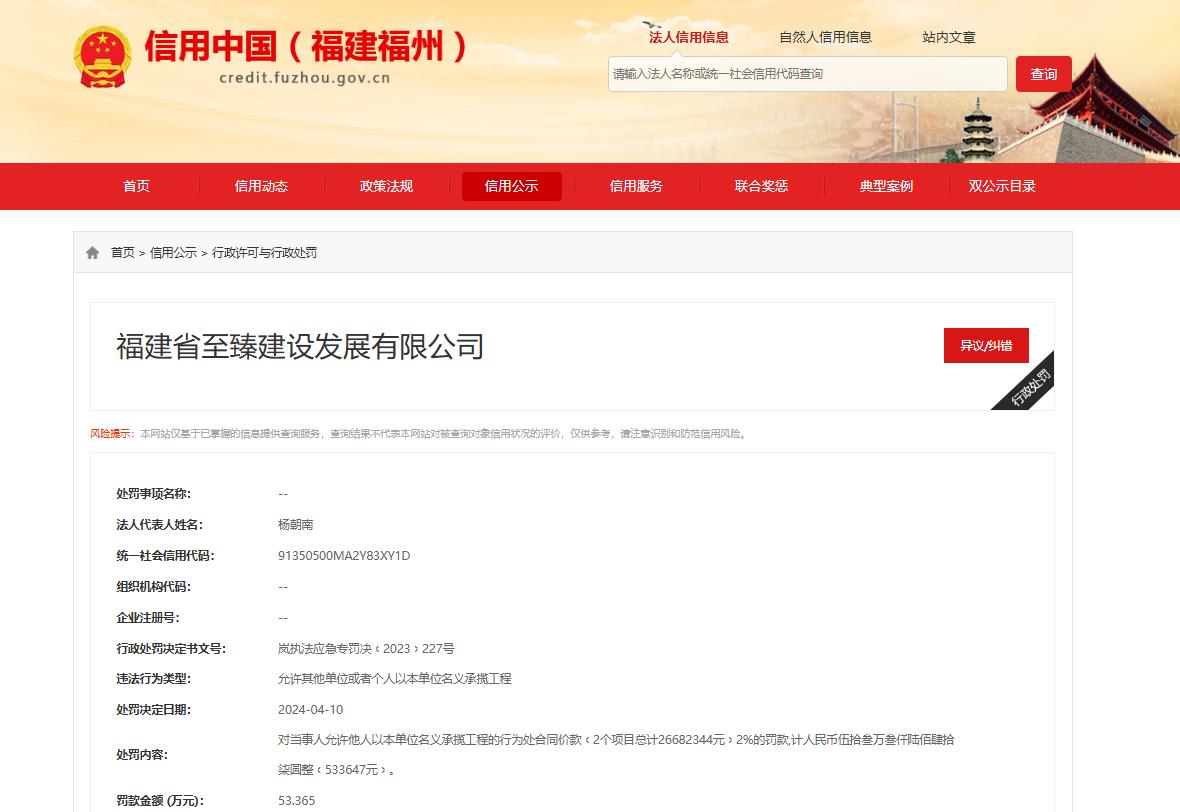Open the 信用服务 navigation menu

point(636,186)
